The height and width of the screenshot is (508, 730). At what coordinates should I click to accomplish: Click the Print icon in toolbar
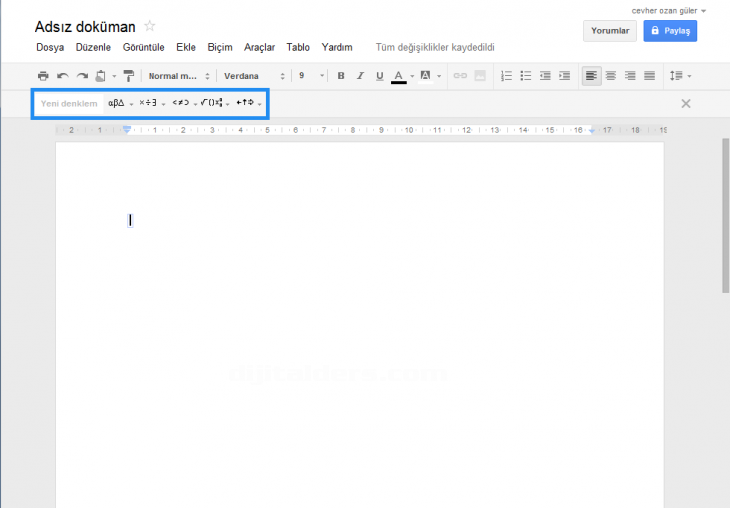43,76
